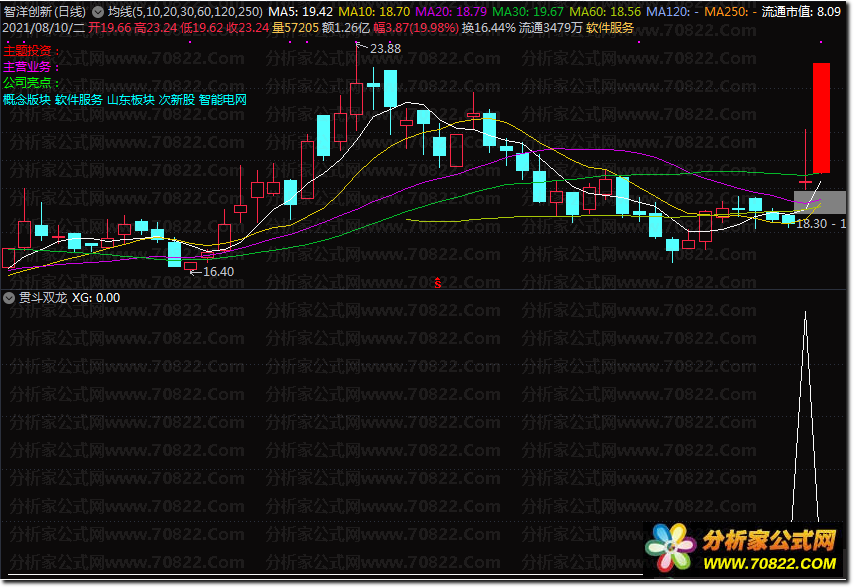Open the 主营业务 label

31,67
